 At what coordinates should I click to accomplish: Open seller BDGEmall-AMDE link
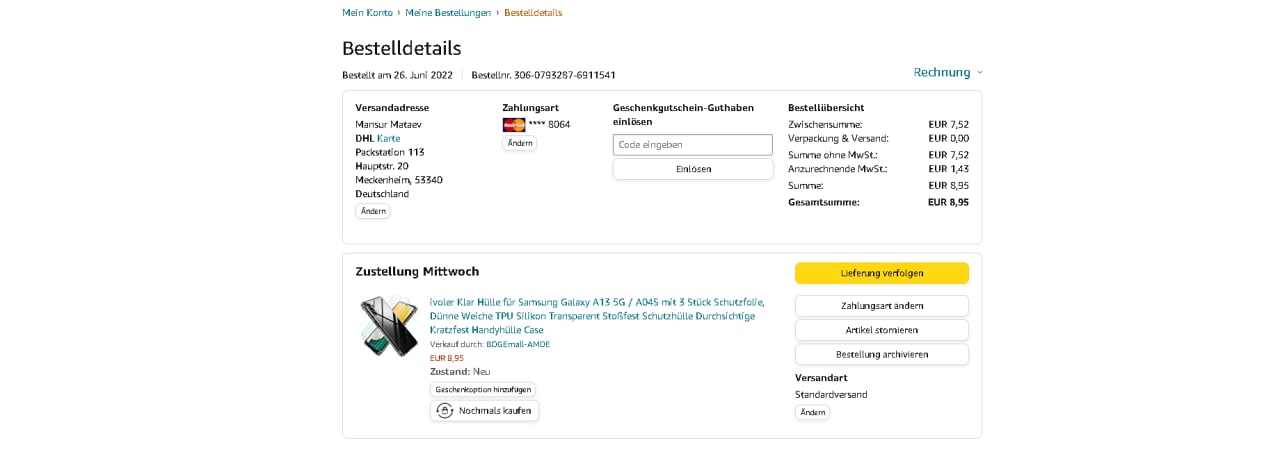518,344
